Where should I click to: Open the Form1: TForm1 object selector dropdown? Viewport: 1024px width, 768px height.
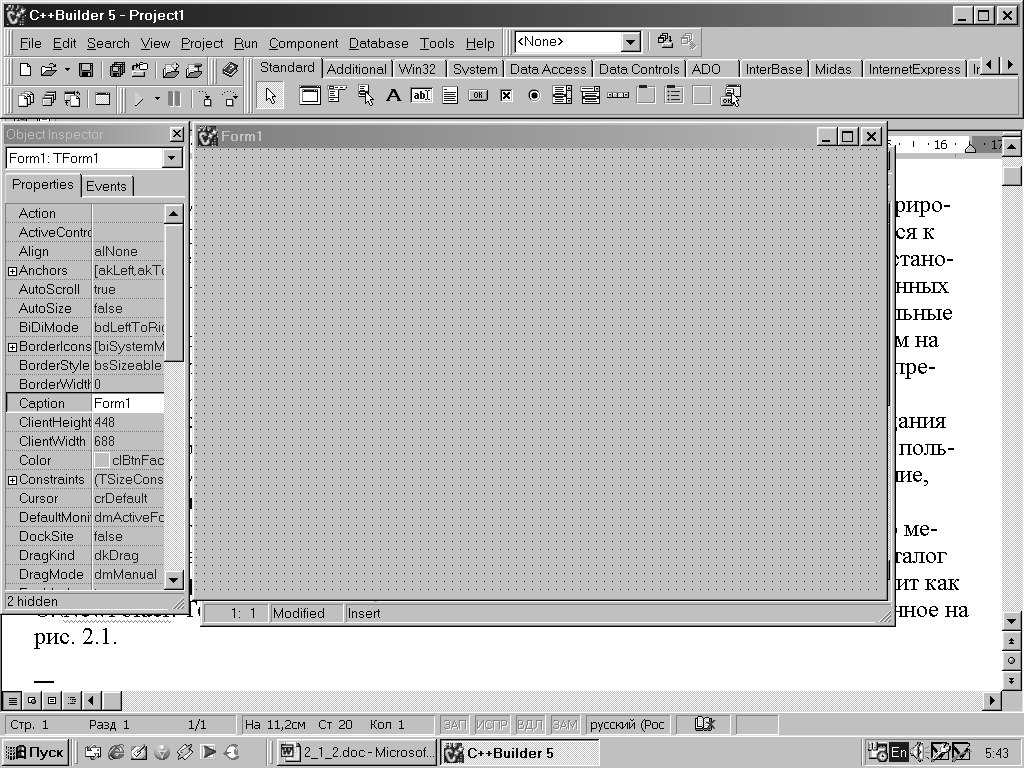(172, 158)
